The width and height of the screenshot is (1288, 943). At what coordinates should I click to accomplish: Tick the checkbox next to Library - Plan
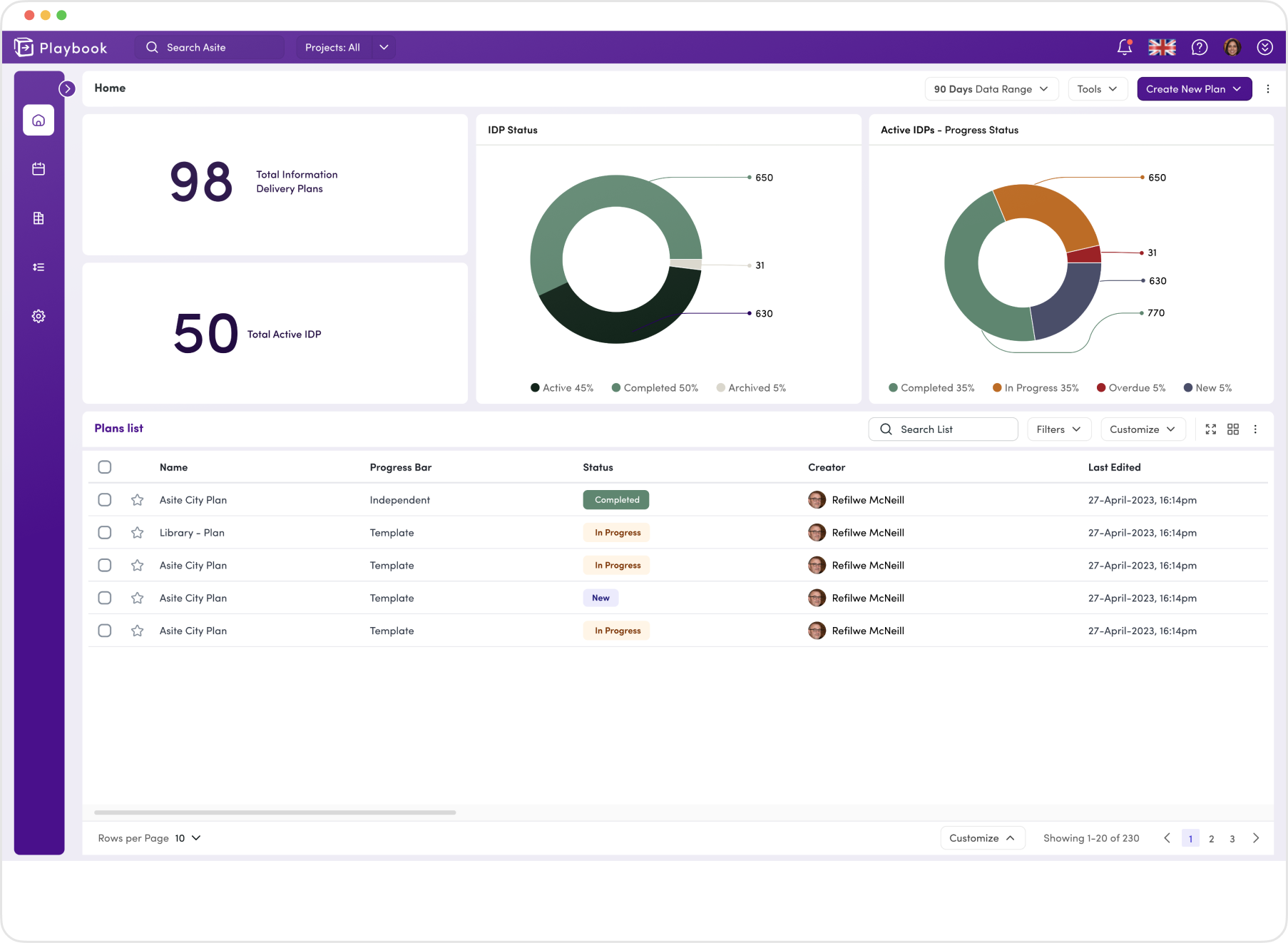click(105, 532)
